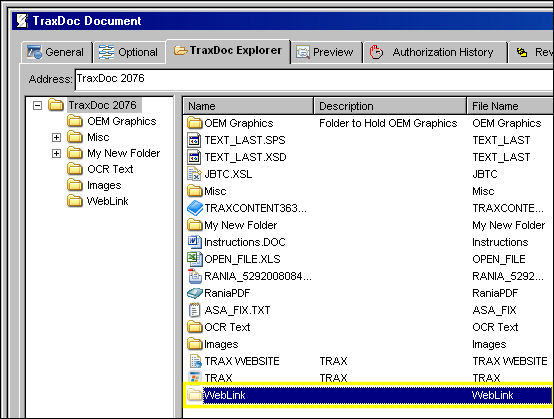The image size is (554, 419).
Task: Click the Excel icon for OPEN_FILE.XLS
Action: (194, 259)
